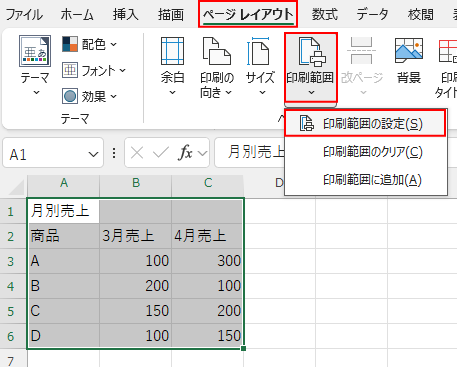Choose 印刷範囲に追加(A) from the menu
This screenshot has width=457, height=367.
tap(366, 180)
